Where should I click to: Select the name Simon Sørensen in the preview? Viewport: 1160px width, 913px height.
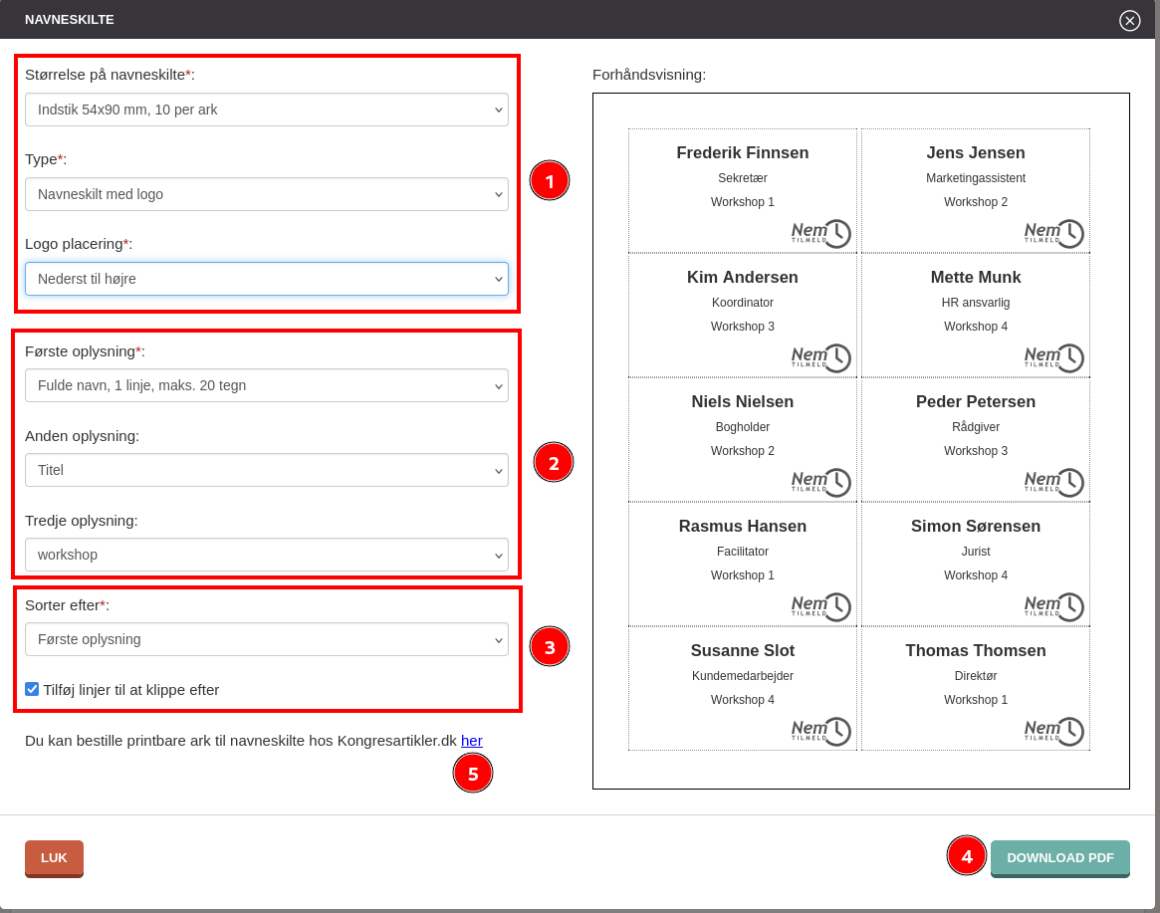976,526
